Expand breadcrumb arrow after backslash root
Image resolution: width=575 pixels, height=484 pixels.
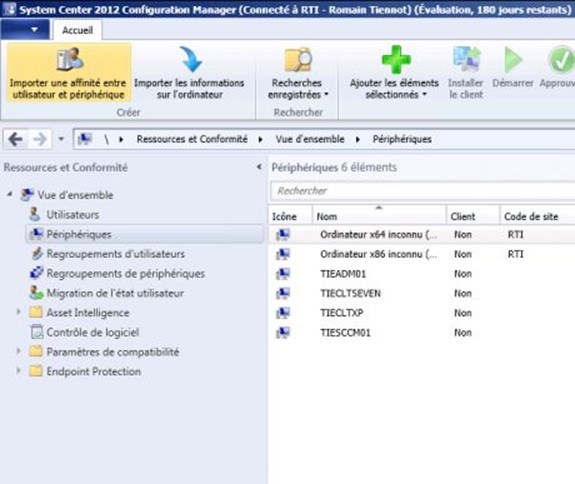click(121, 139)
